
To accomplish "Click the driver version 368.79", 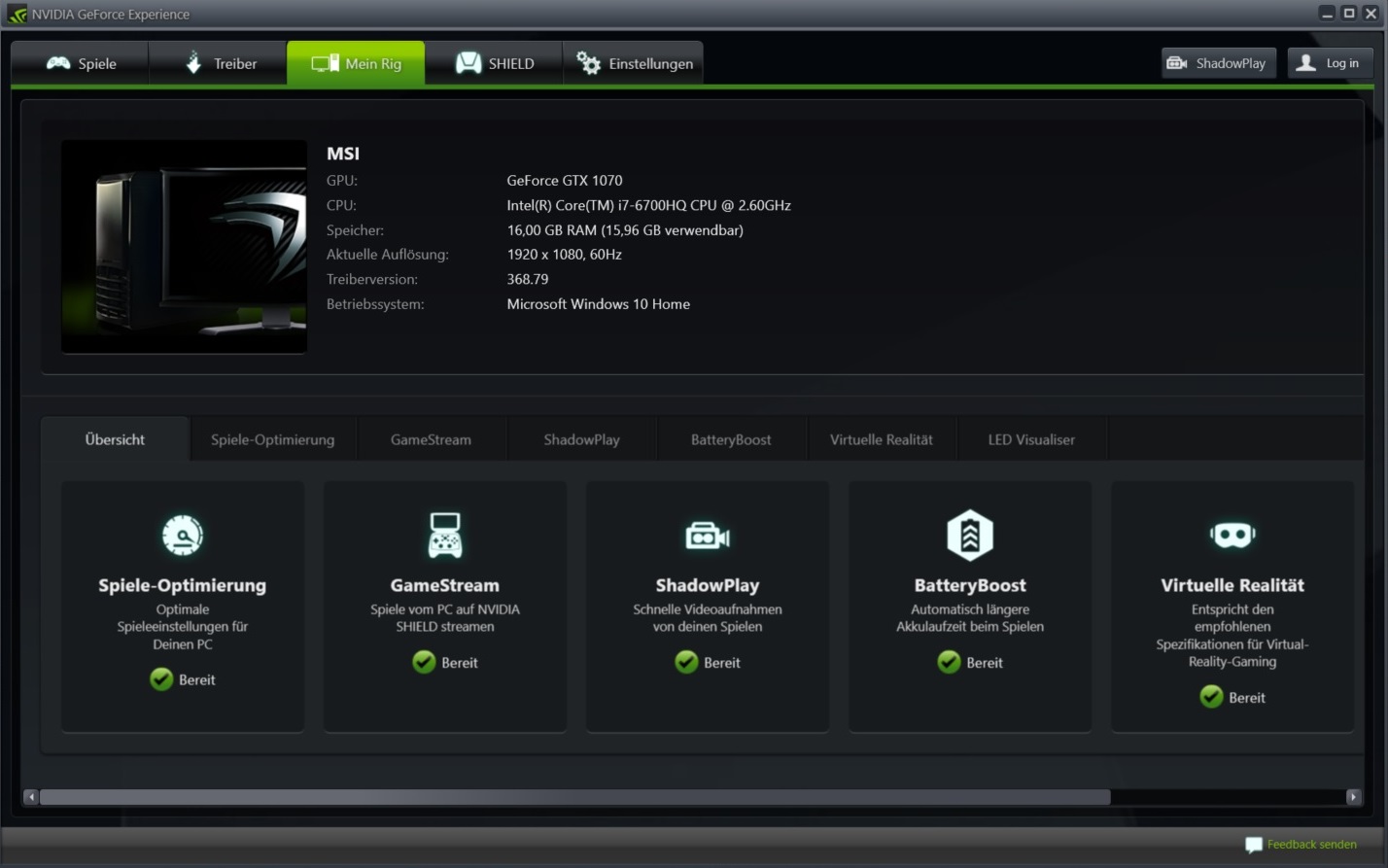I will [528, 279].
